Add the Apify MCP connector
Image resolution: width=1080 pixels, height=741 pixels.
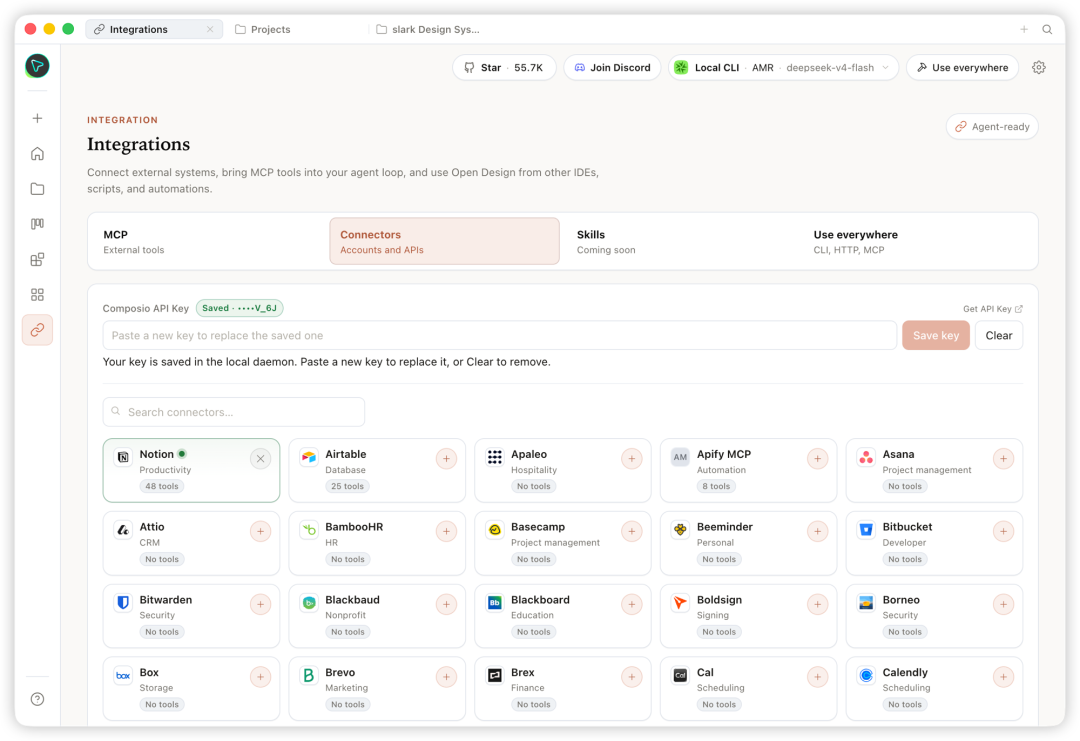point(818,459)
